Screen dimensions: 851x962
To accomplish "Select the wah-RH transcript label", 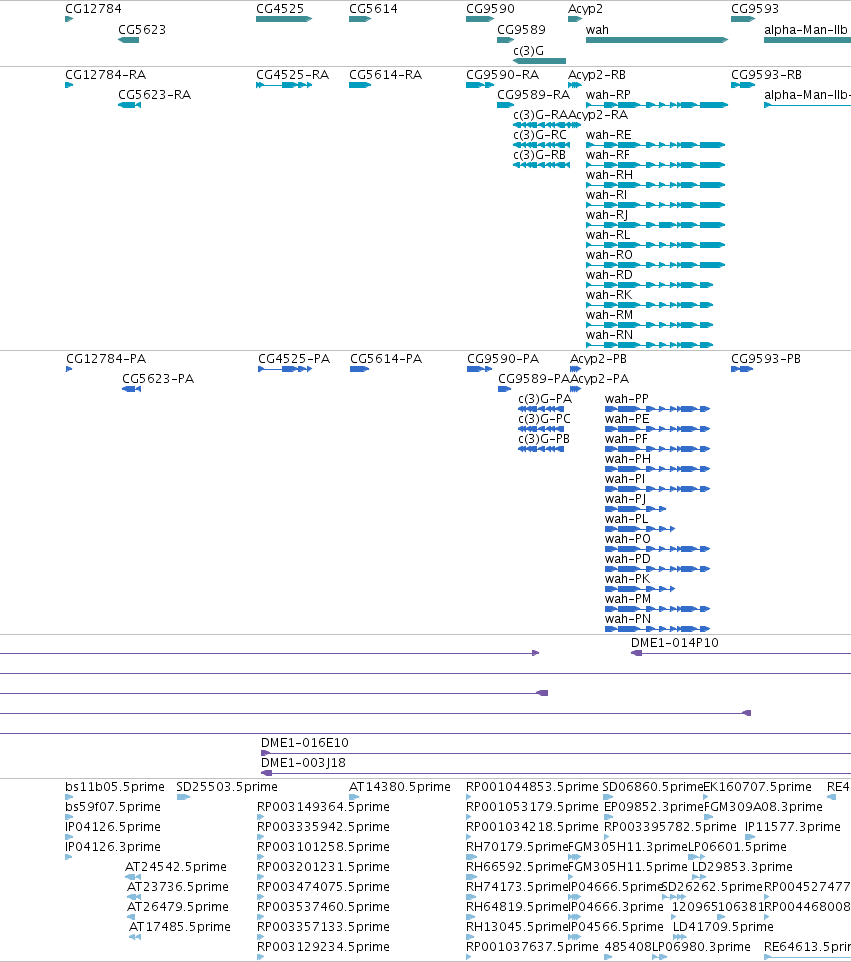I will tap(609, 175).
